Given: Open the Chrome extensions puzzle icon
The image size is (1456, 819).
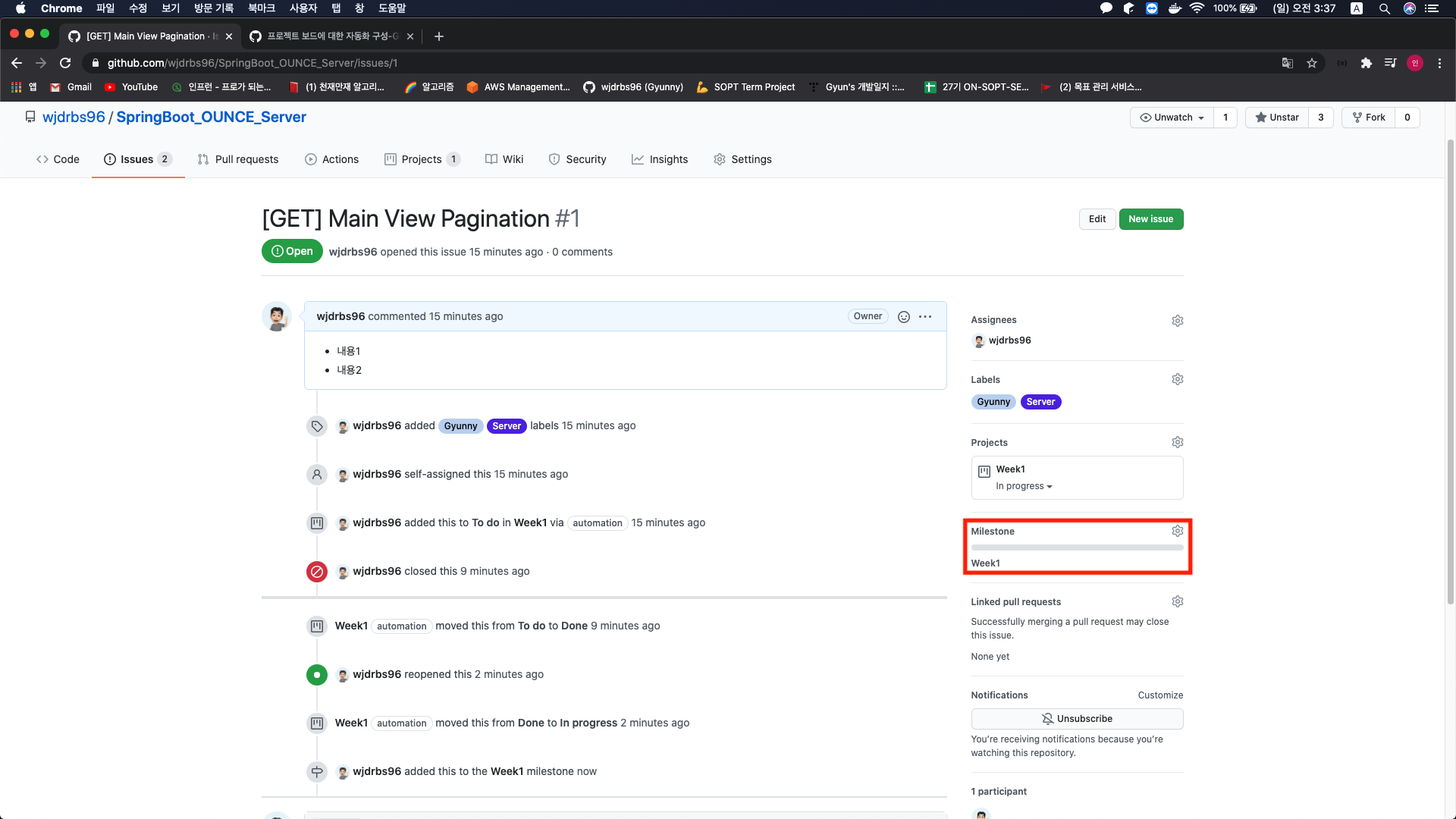Looking at the screenshot, I should coord(1366,63).
